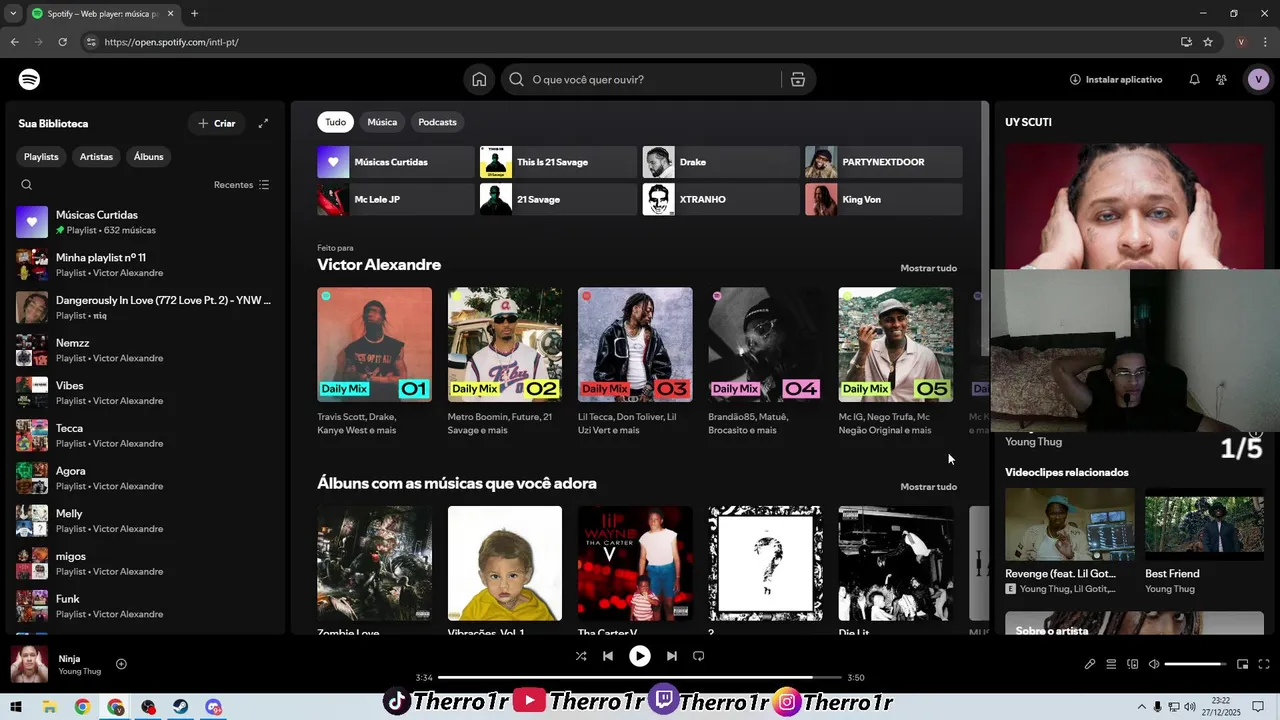Filter library by Álbuns chip

pos(149,157)
